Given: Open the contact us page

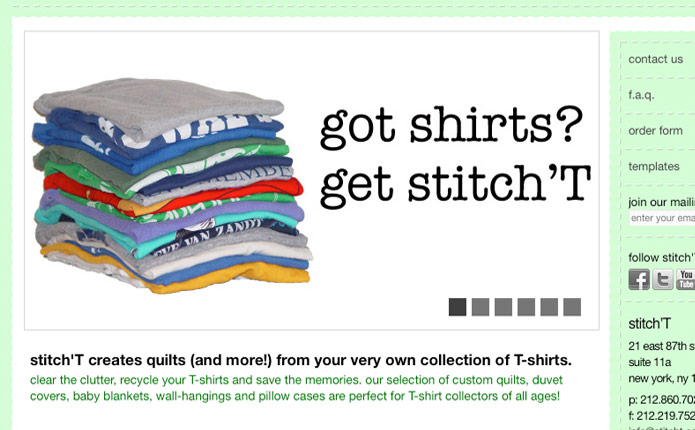Looking at the screenshot, I should pyautogui.click(x=656, y=59).
